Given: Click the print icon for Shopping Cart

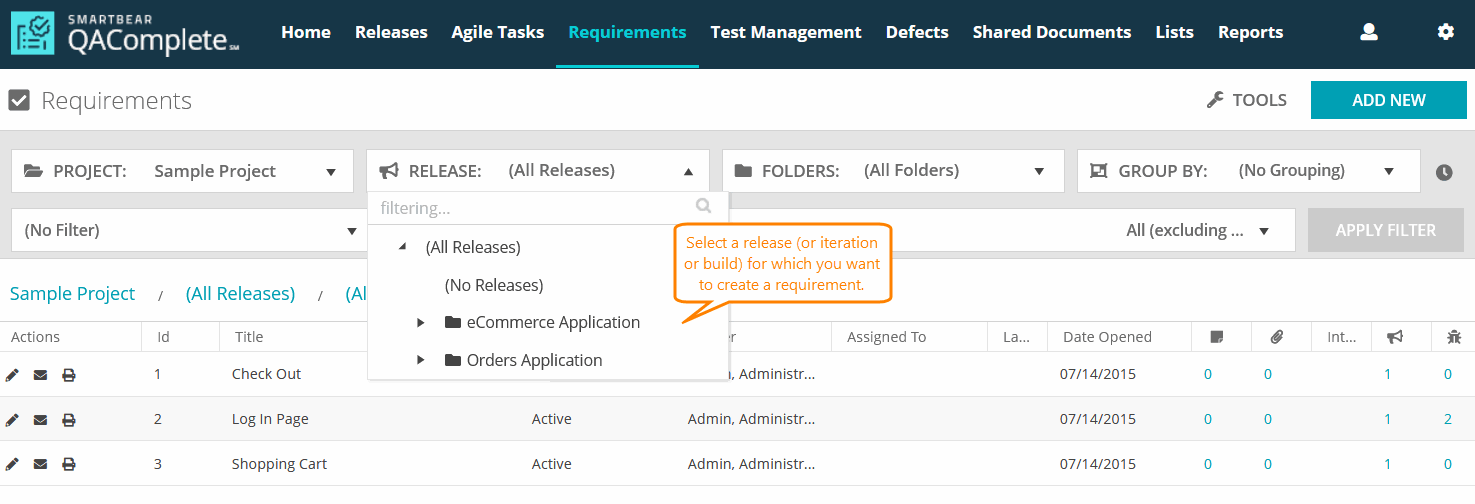Looking at the screenshot, I should 69,465.
